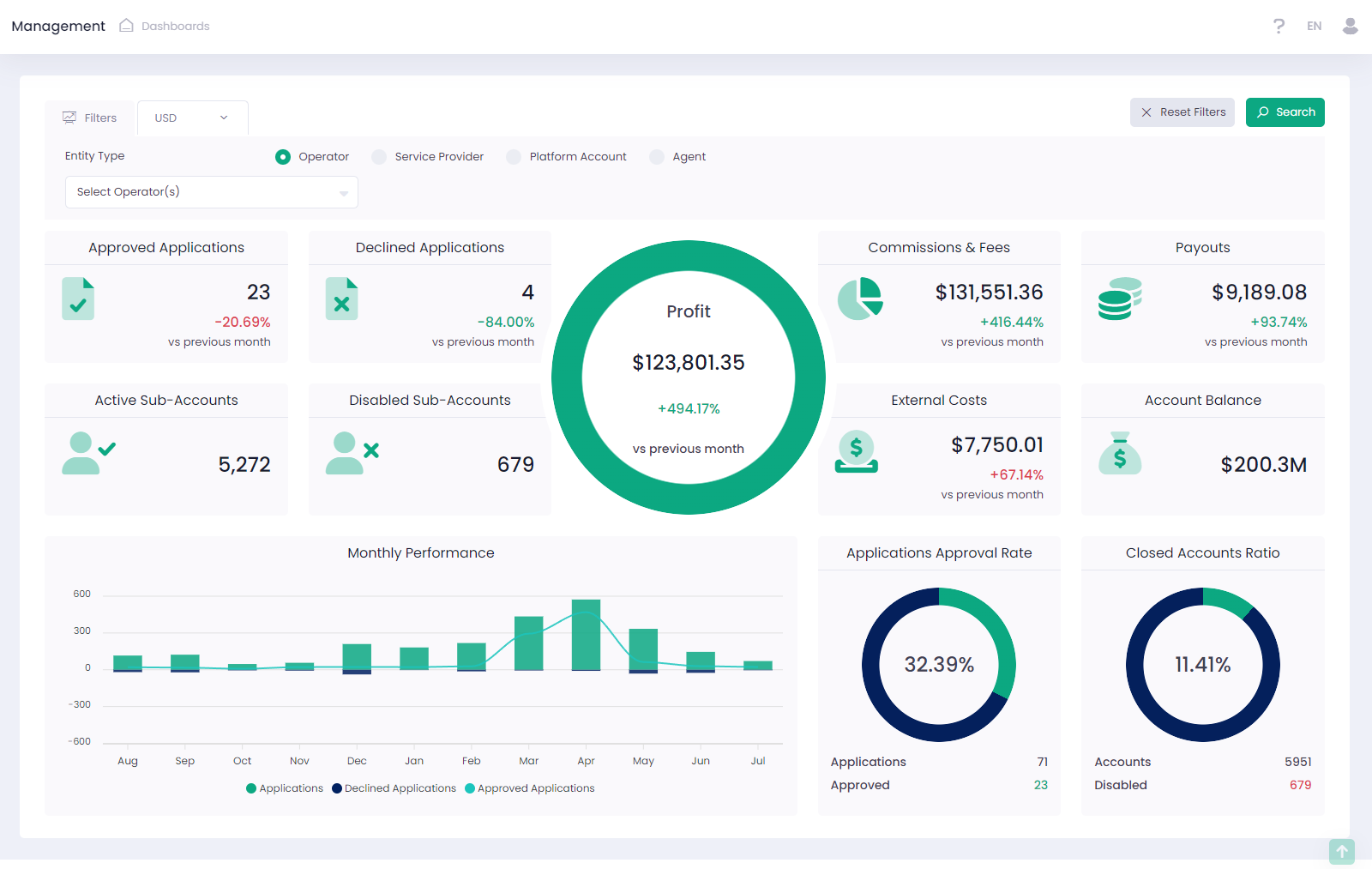Viewport: 1372px width, 869px height.
Task: Click the Dashboards home icon
Action: (x=126, y=26)
